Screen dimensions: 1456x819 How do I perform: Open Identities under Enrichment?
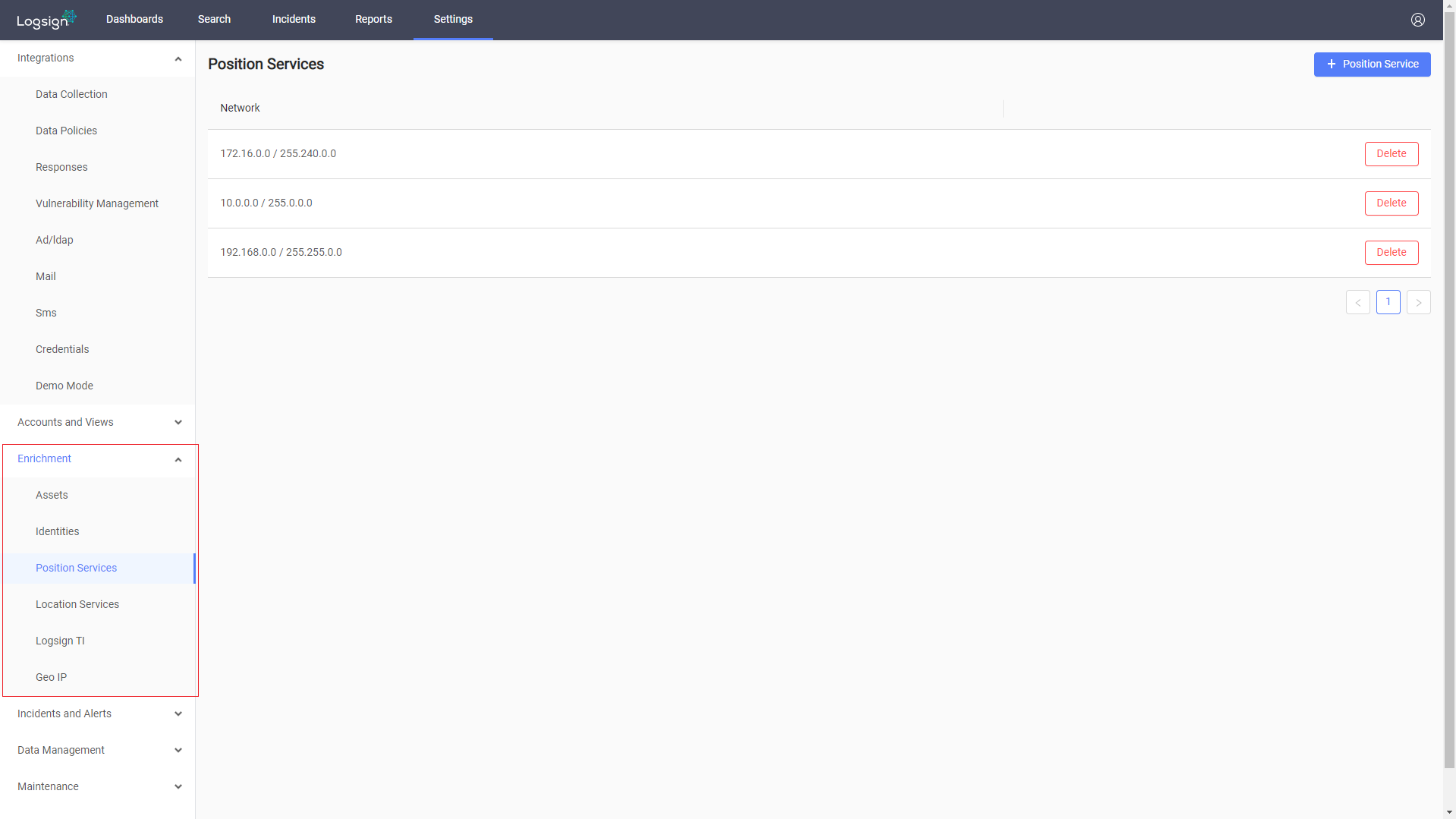tap(98, 532)
